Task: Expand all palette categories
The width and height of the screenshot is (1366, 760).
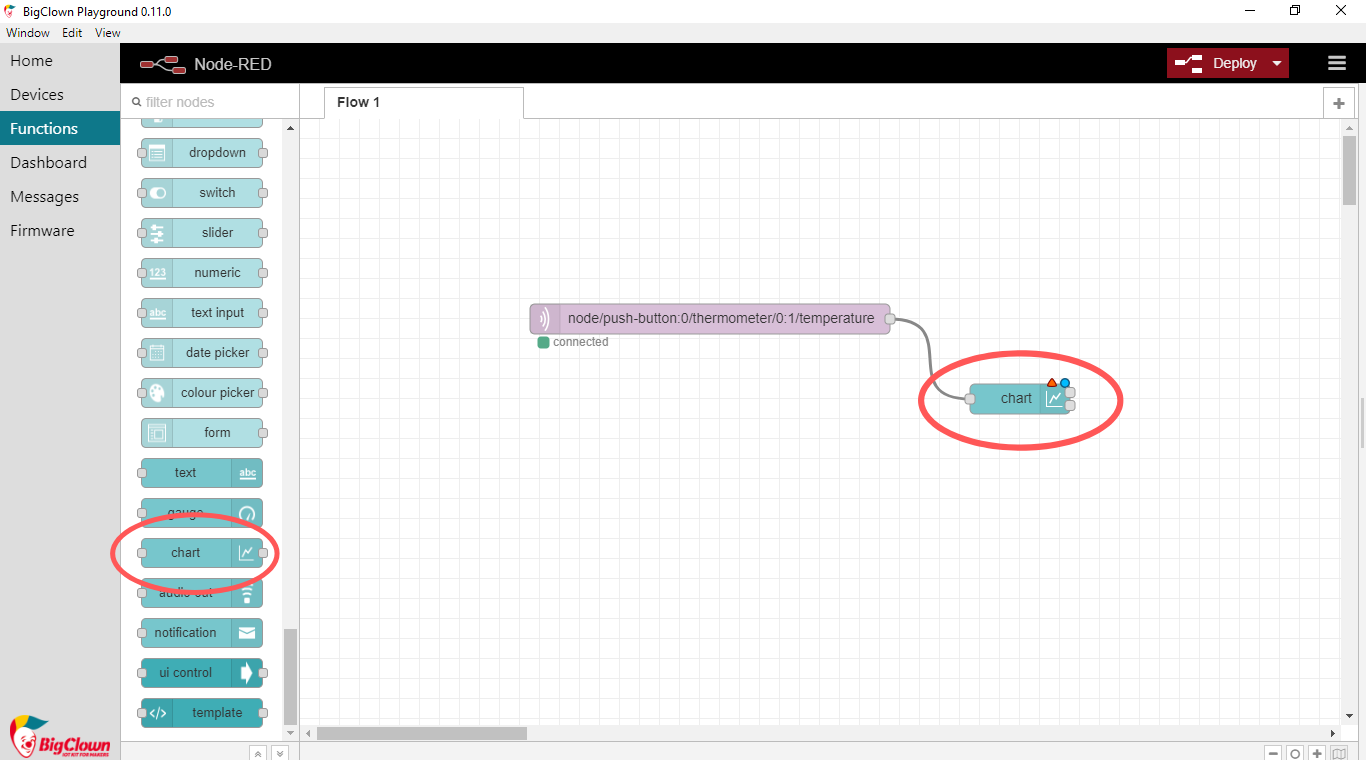Action: 279,753
